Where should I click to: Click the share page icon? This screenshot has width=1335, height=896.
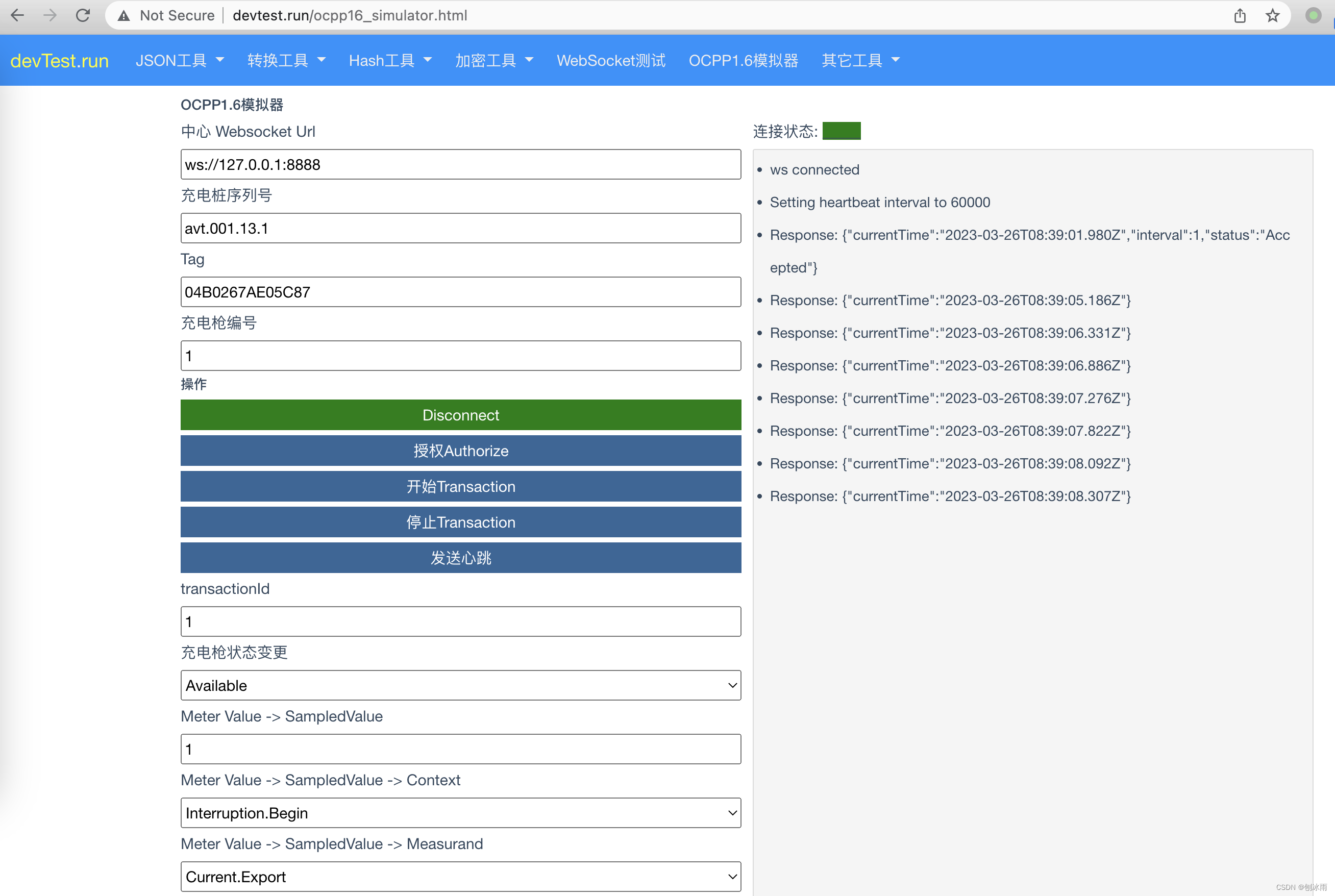1240,15
